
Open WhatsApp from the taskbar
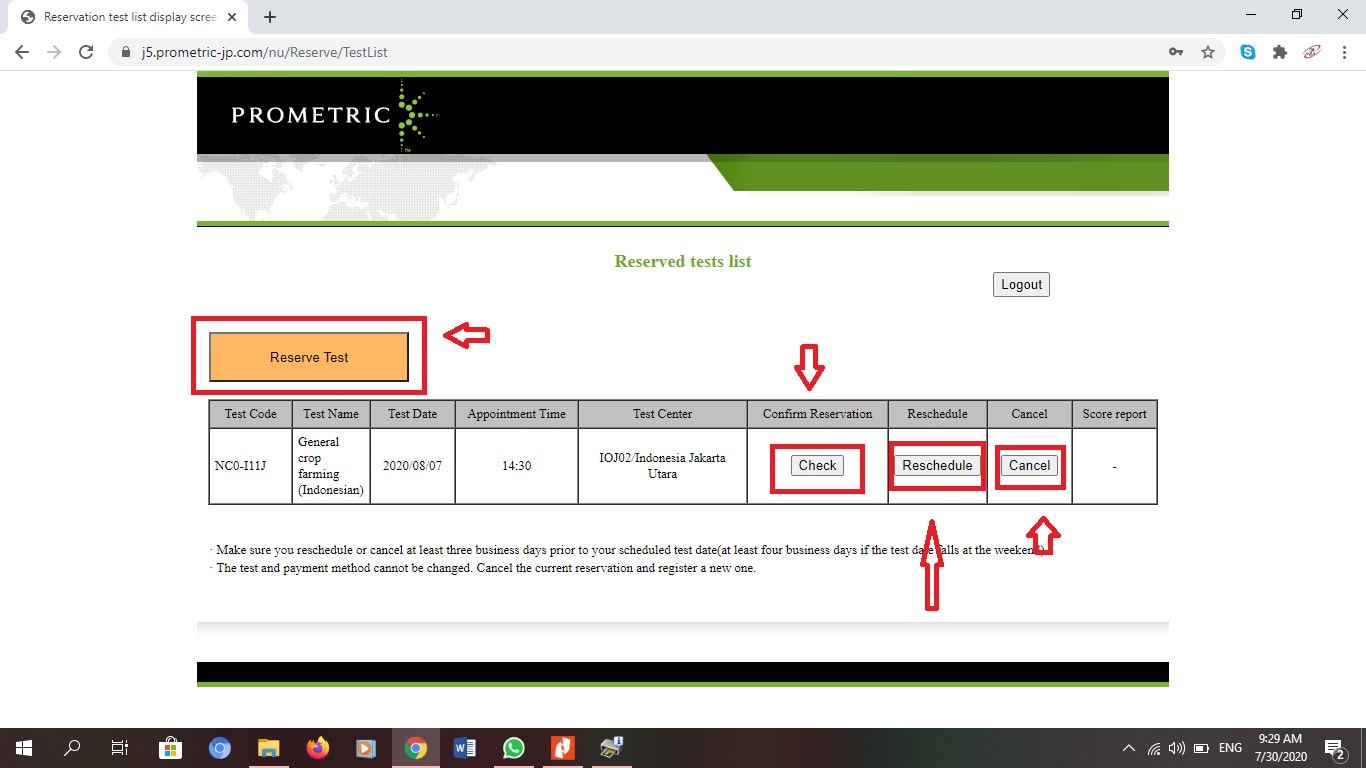click(514, 748)
